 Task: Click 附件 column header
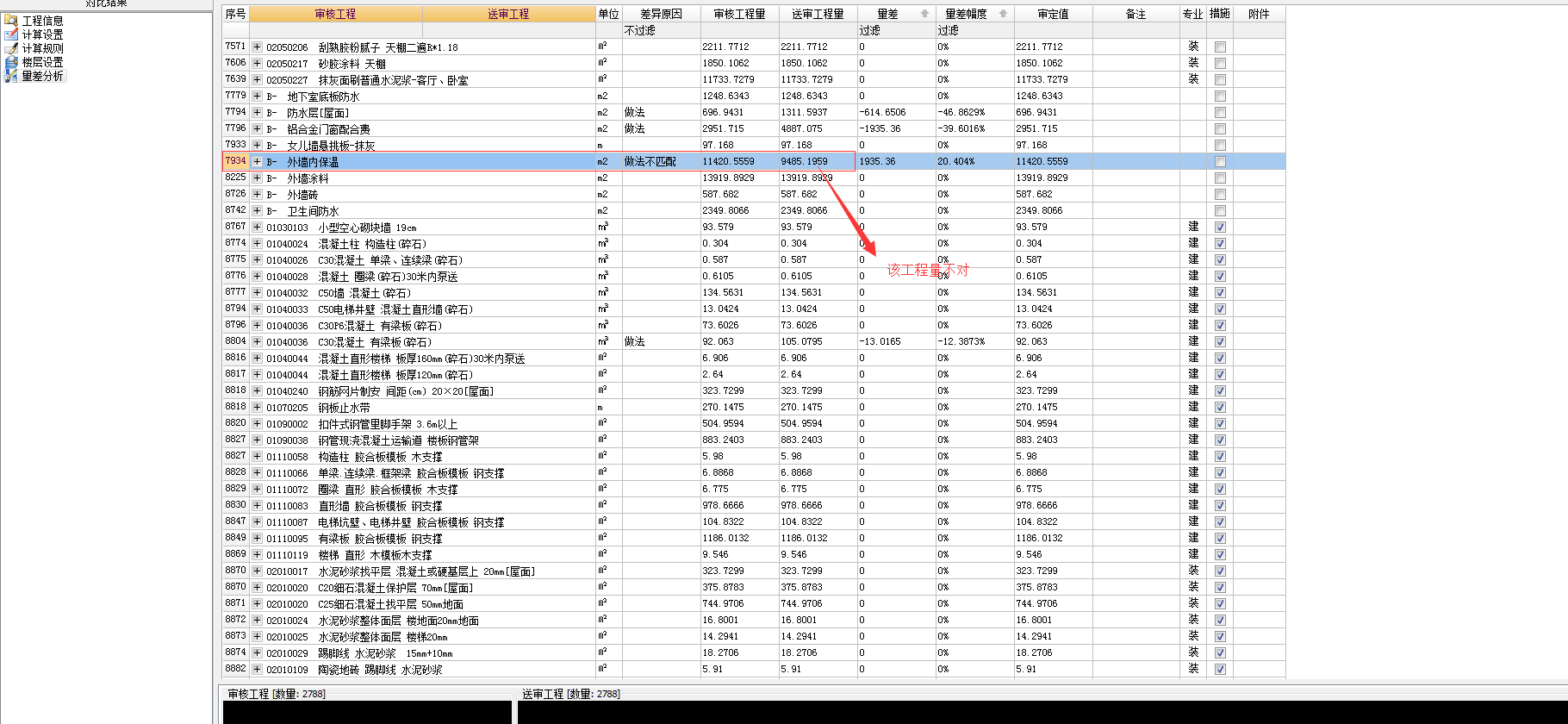pos(1259,14)
